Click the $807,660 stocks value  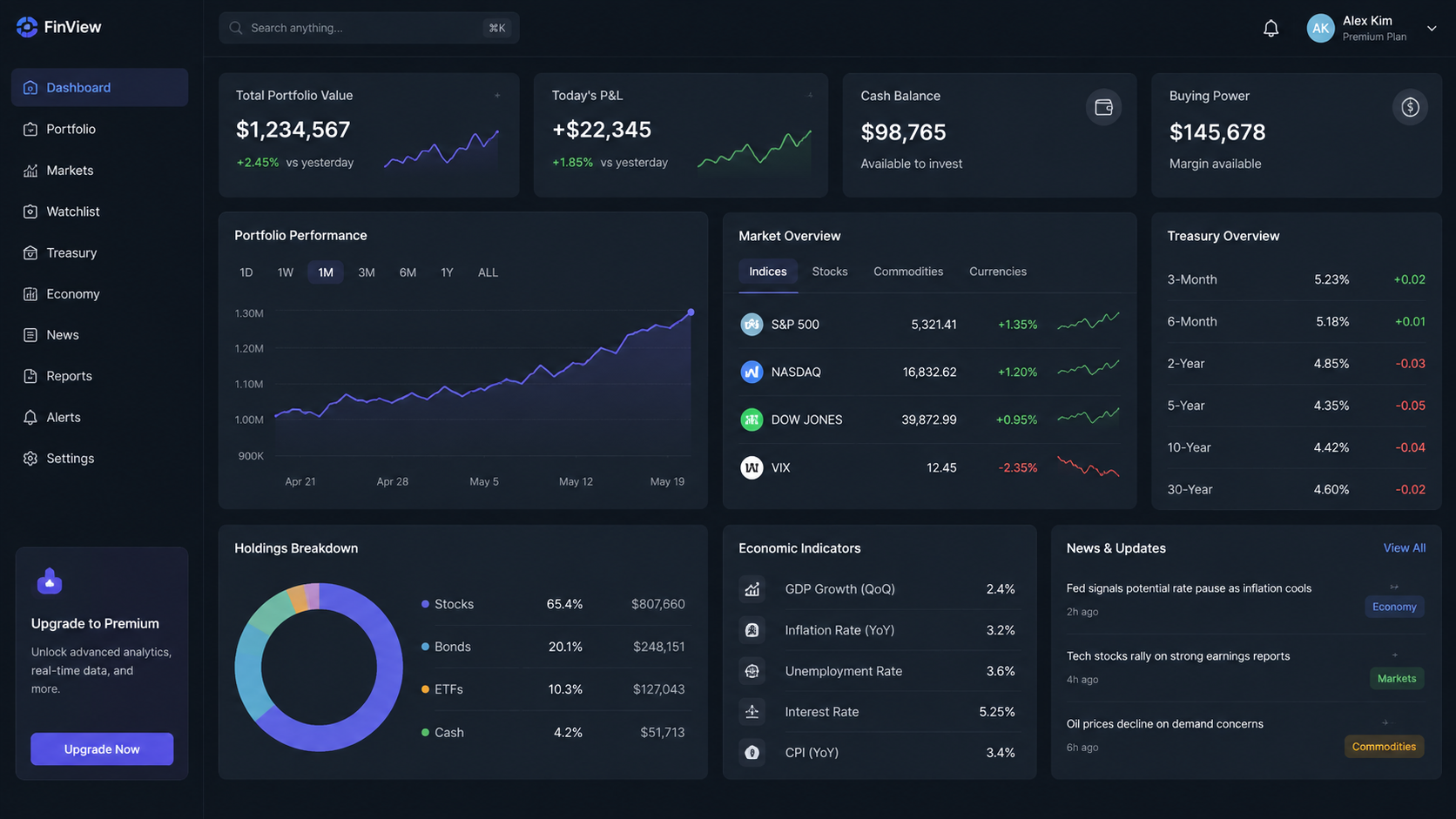pyautogui.click(x=657, y=604)
